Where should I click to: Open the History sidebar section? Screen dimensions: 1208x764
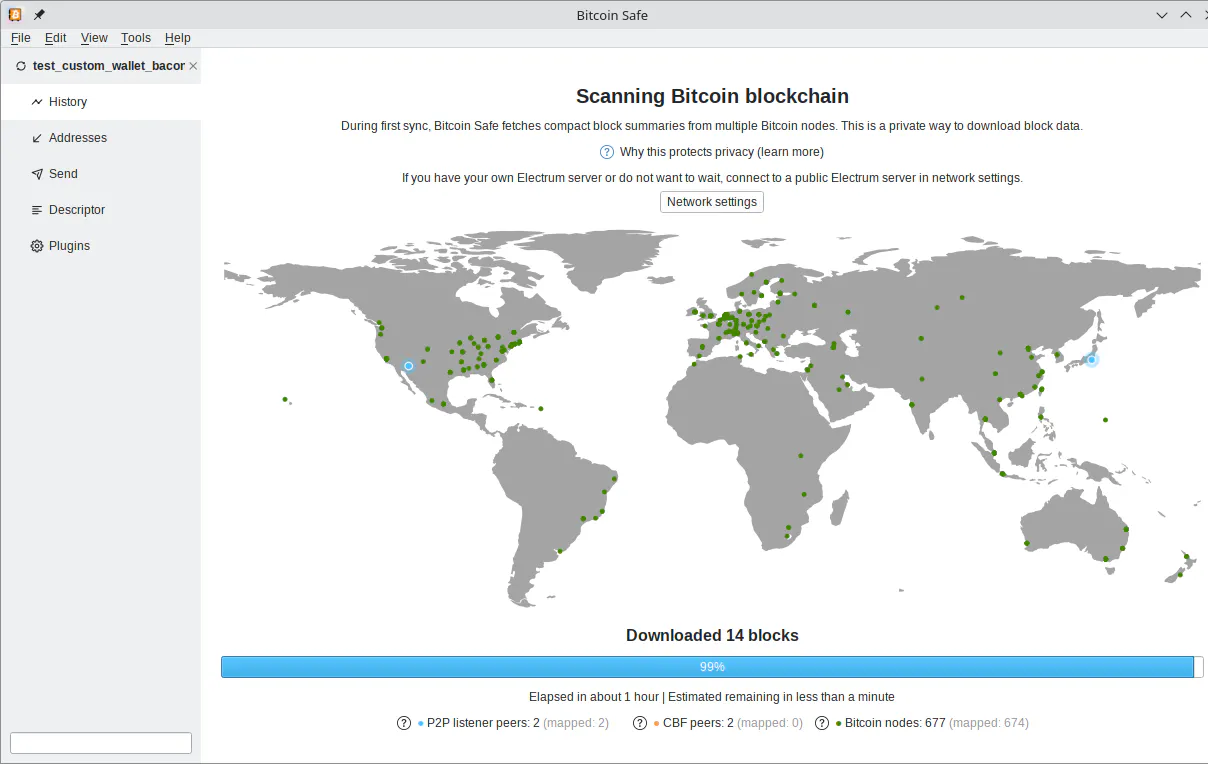point(101,102)
